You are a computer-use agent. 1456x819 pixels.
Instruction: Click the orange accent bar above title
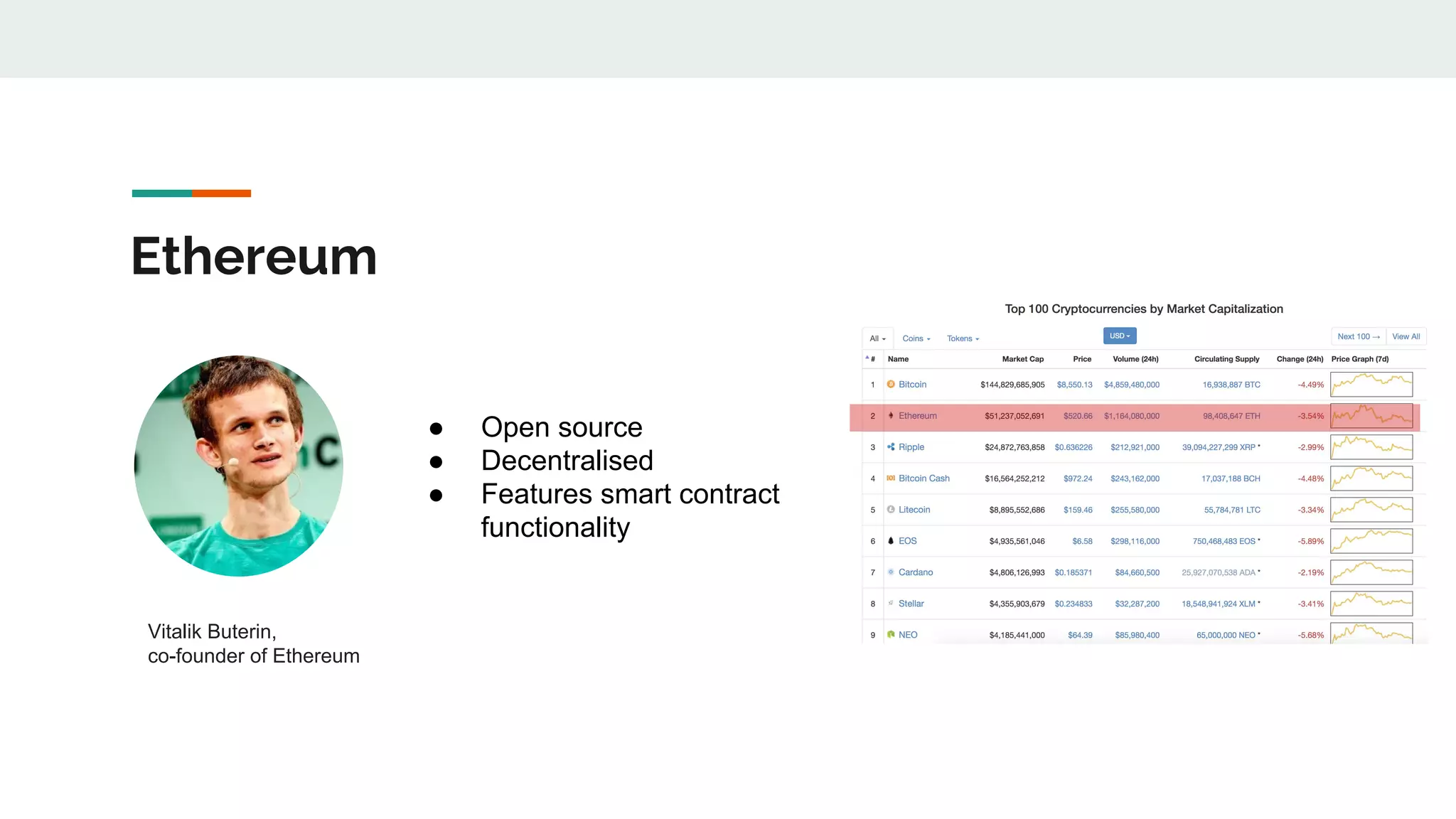(221, 193)
